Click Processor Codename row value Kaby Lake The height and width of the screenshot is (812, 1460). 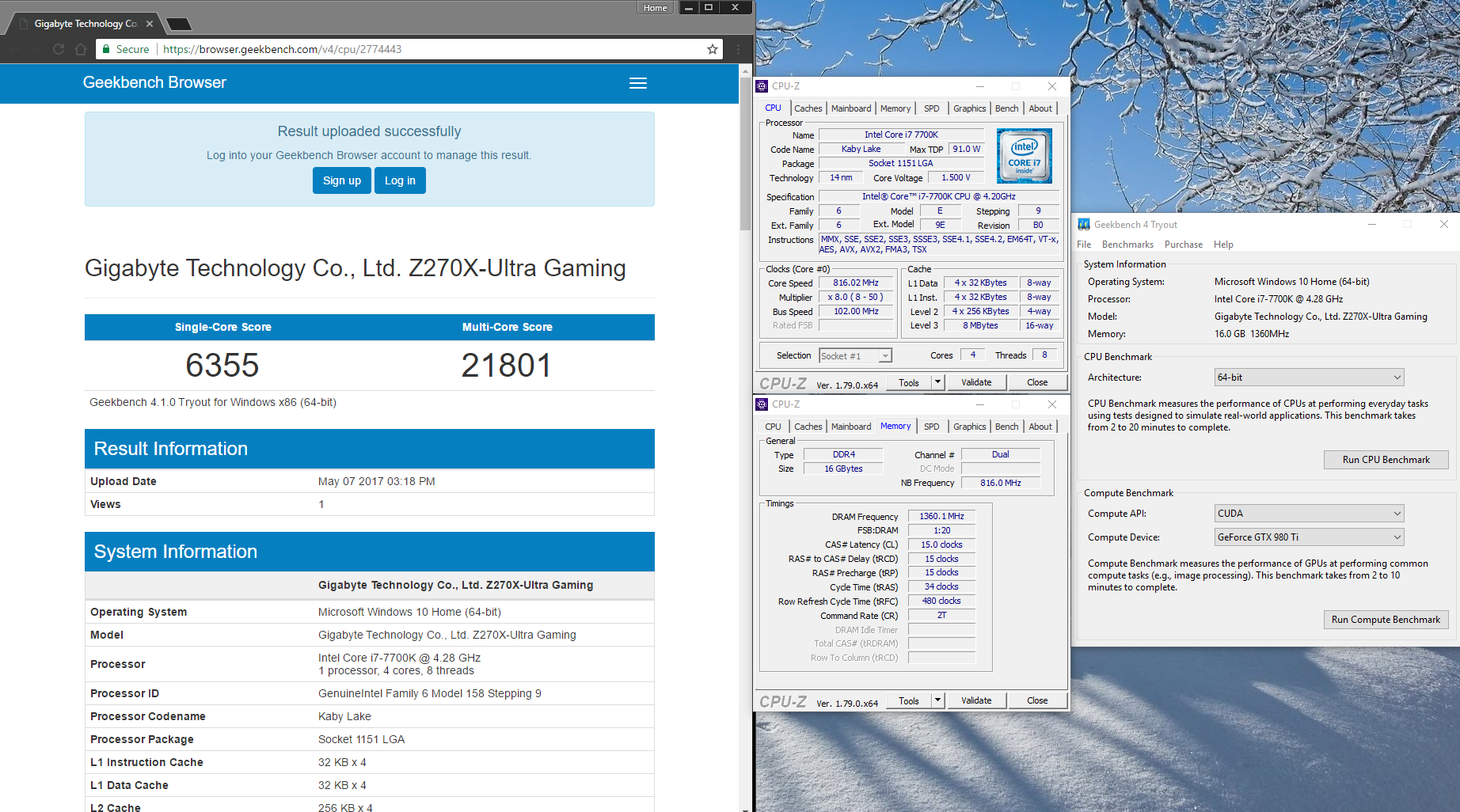click(x=344, y=716)
